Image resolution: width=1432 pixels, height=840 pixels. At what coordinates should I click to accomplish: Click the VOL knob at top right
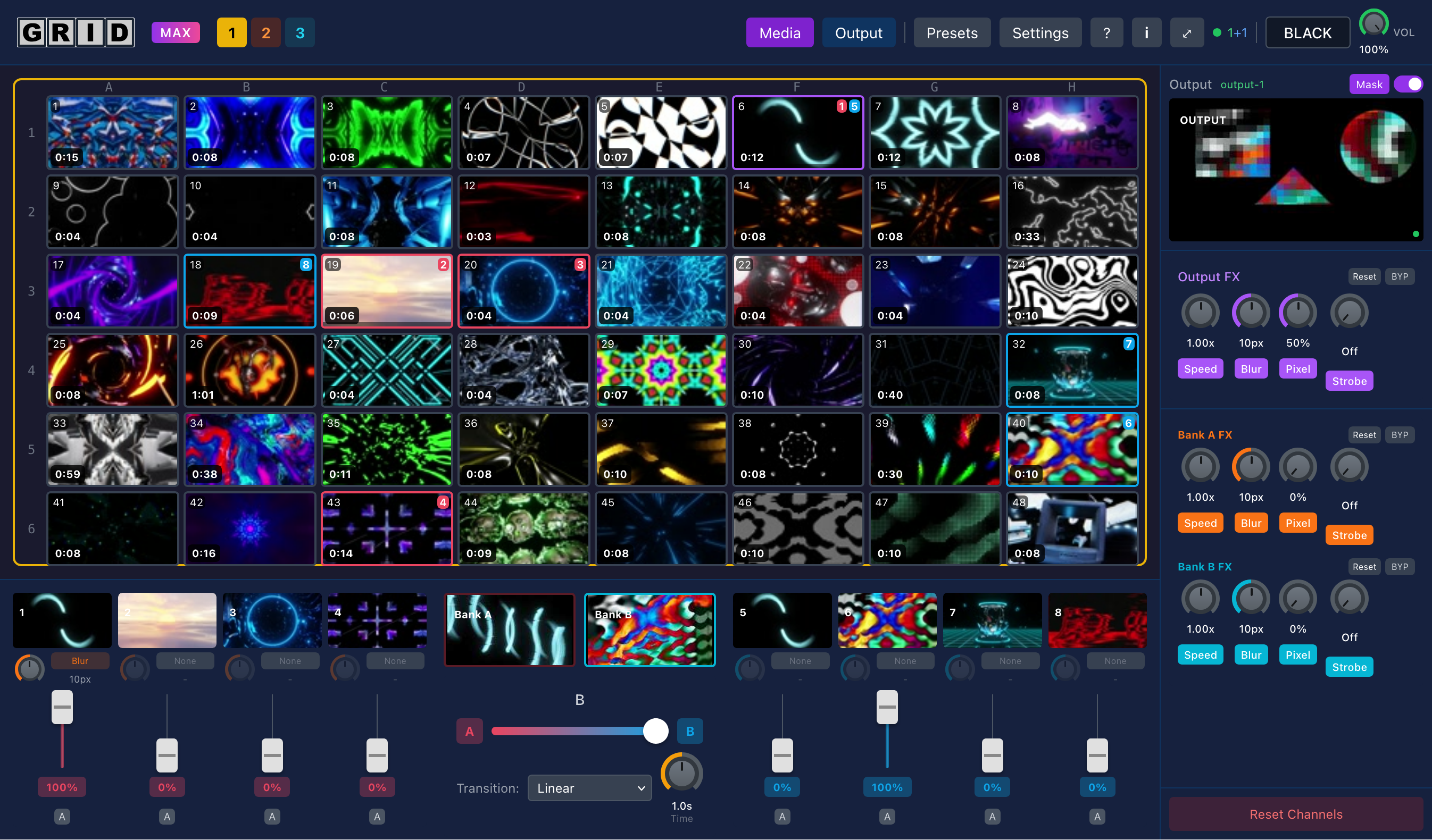tap(1373, 24)
